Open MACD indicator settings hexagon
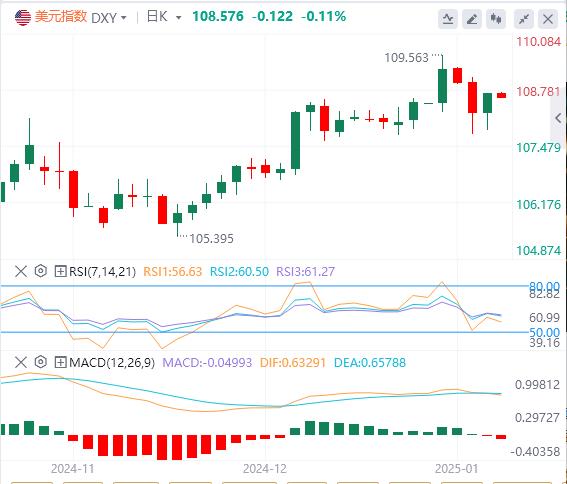This screenshot has width=567, height=484. pyautogui.click(x=41, y=362)
